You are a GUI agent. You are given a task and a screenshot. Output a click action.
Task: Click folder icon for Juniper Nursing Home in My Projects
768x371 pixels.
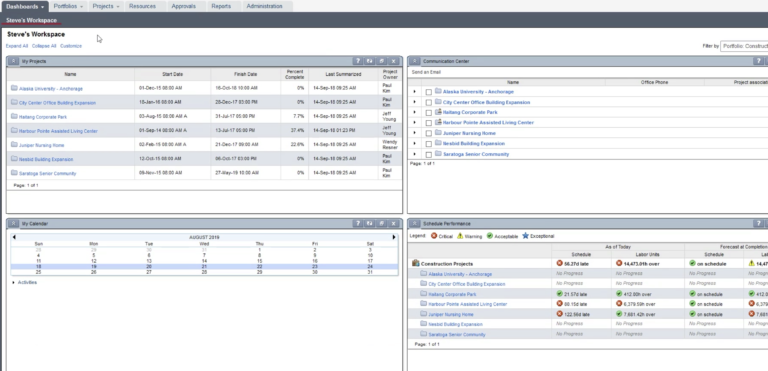pyautogui.click(x=14, y=145)
